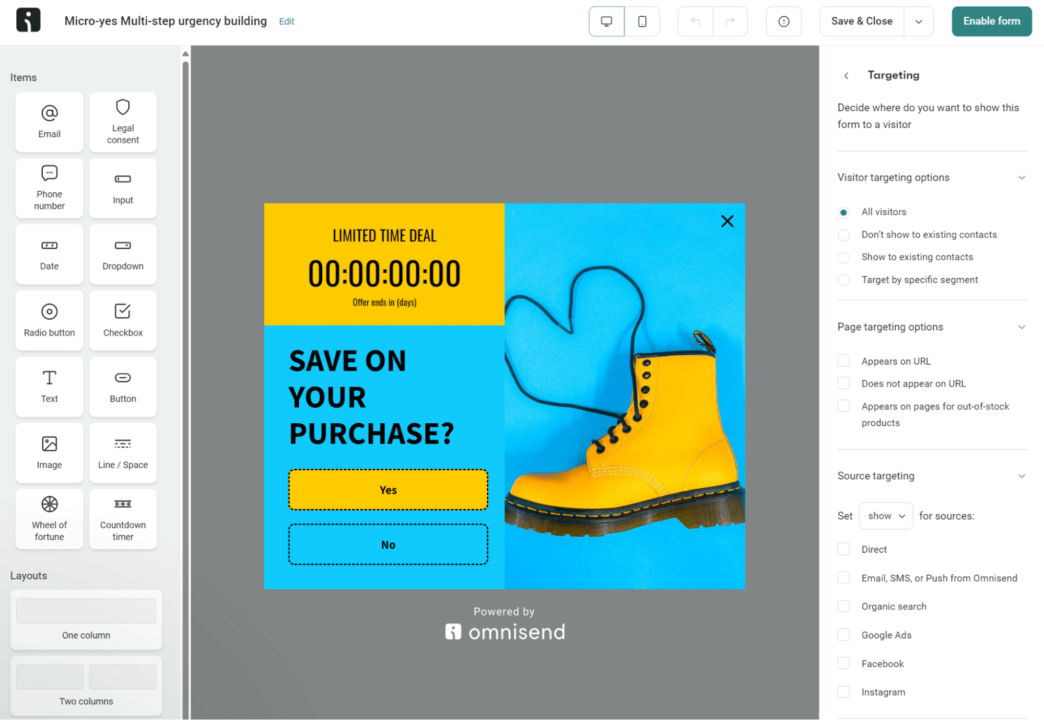1044x720 pixels.
Task: Go back from Targeting panel
Action: click(846, 75)
